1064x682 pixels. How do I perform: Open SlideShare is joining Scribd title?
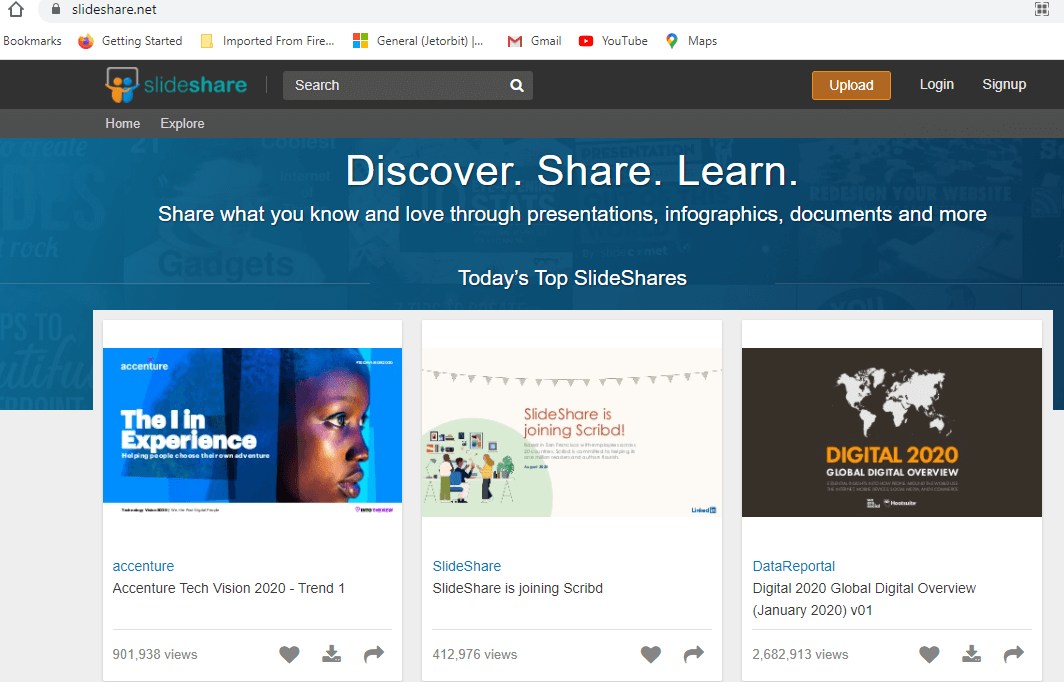[x=518, y=588]
